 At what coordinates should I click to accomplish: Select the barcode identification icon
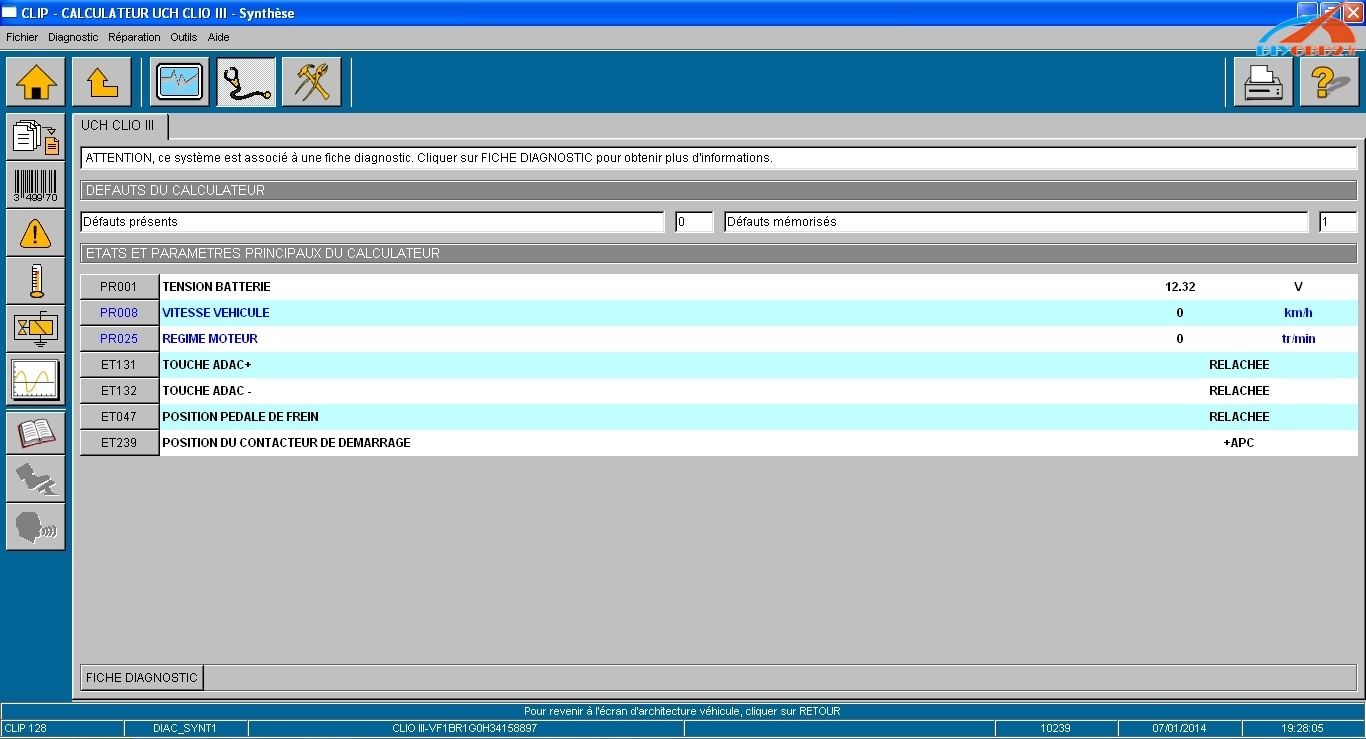coord(35,184)
